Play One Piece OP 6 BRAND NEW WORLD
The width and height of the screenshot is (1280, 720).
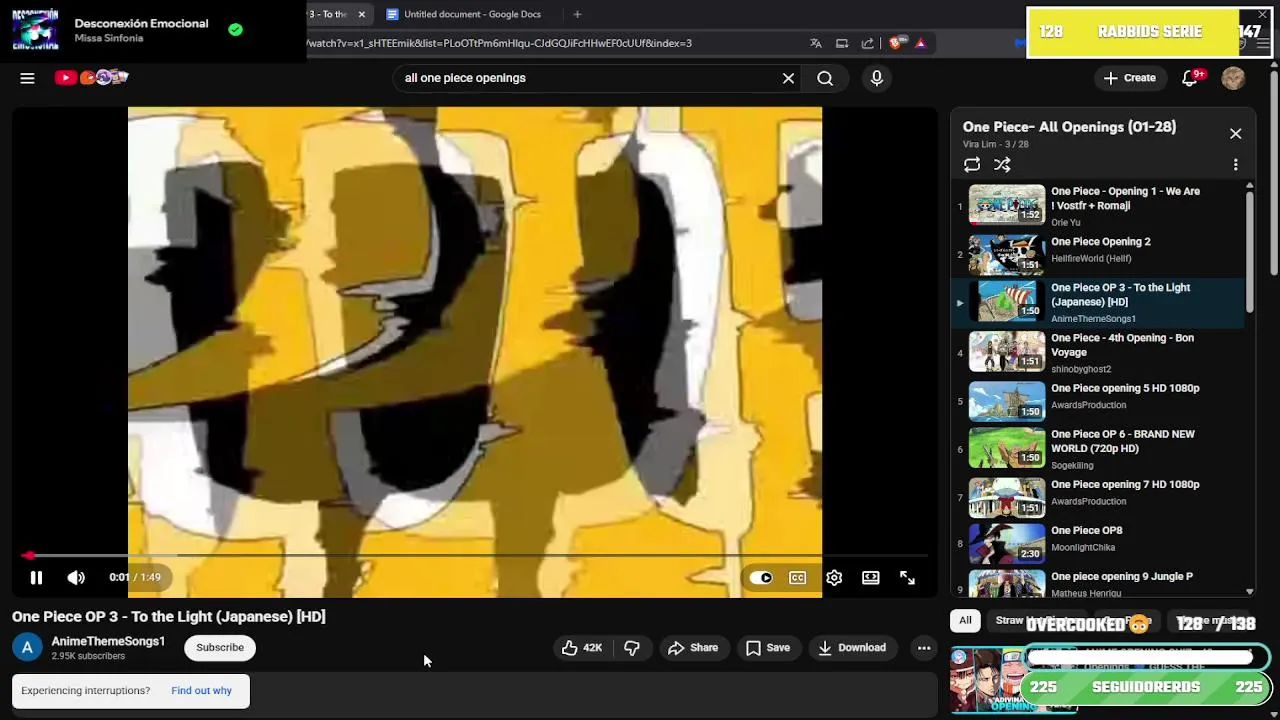coord(1099,449)
